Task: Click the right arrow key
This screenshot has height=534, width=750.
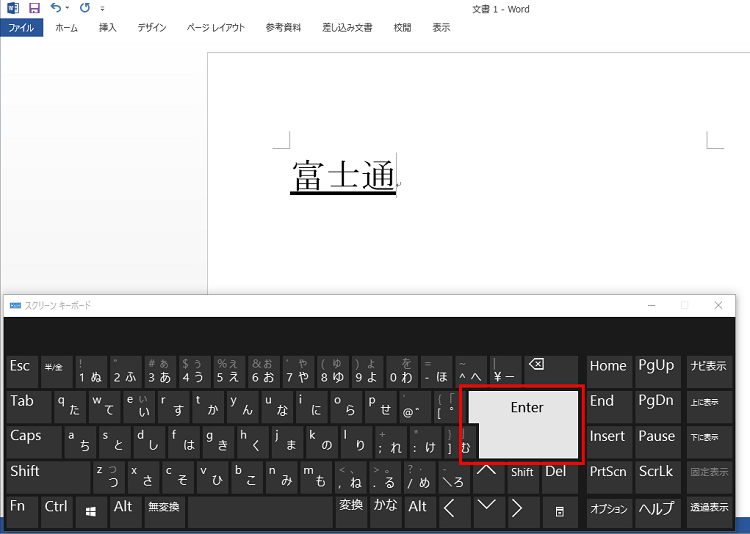Action: click(523, 512)
